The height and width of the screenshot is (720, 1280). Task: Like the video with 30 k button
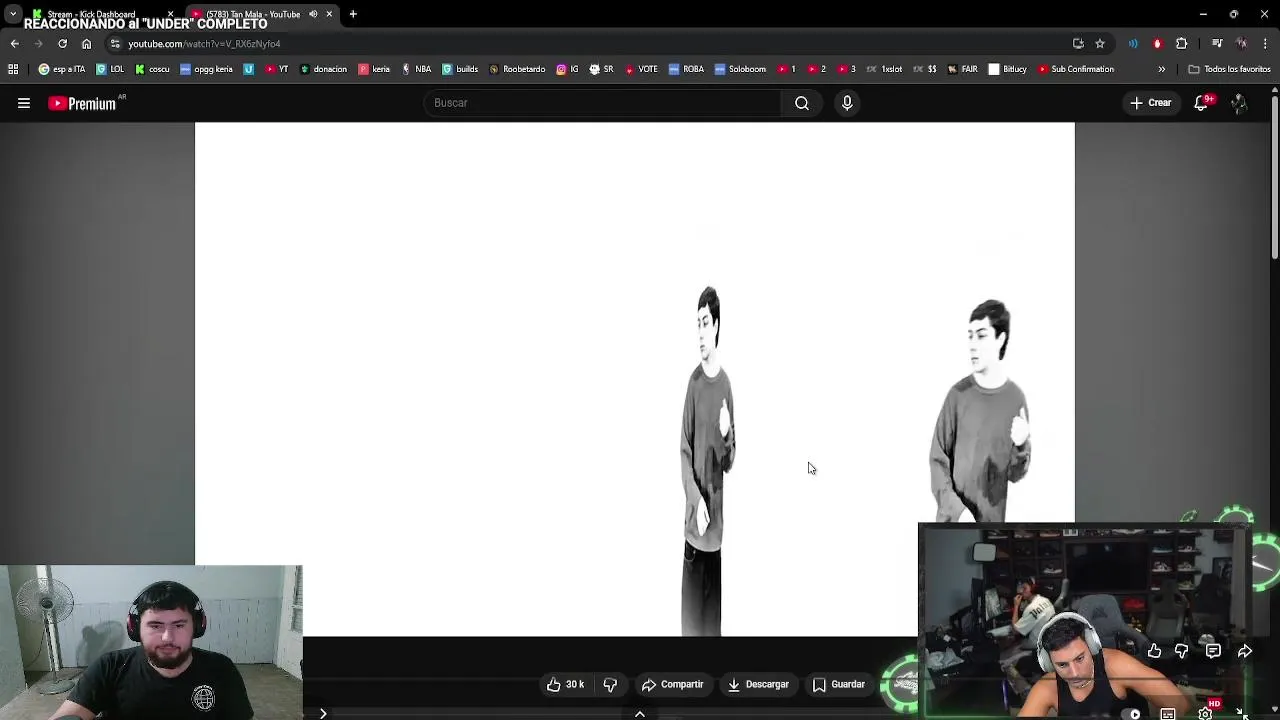565,684
